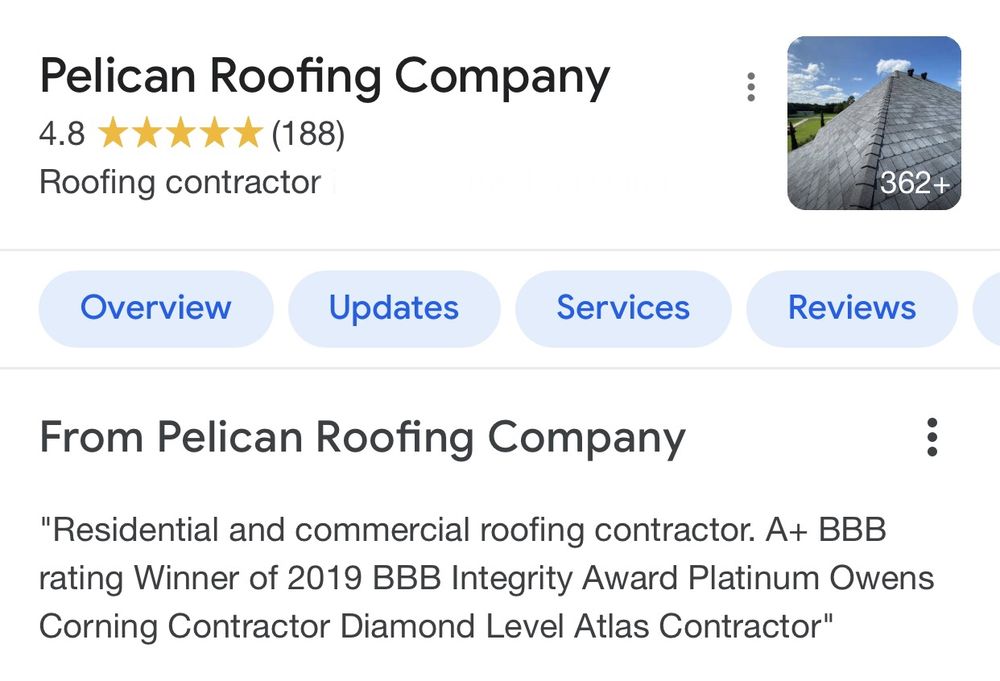Click the Roofing contractor category label

[178, 182]
